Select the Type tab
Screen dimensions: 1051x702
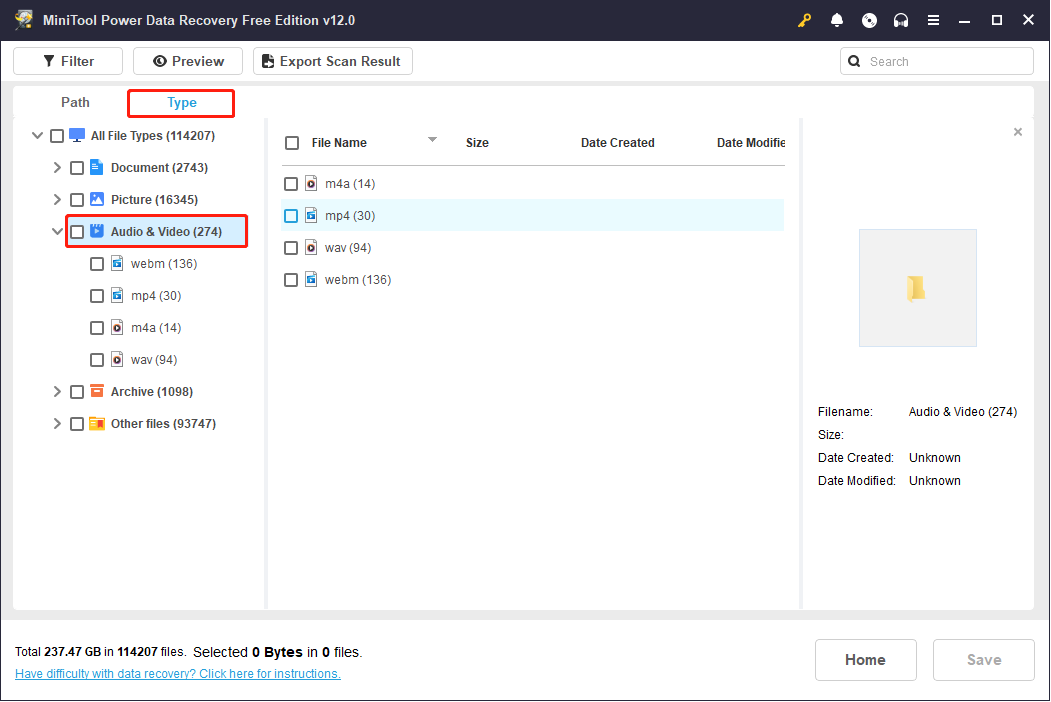pyautogui.click(x=181, y=103)
